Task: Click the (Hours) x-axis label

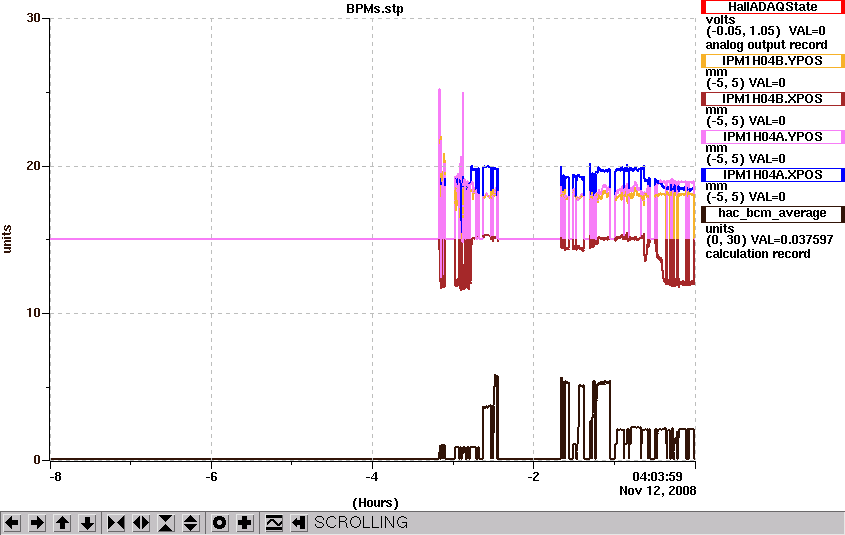Action: 375,503
